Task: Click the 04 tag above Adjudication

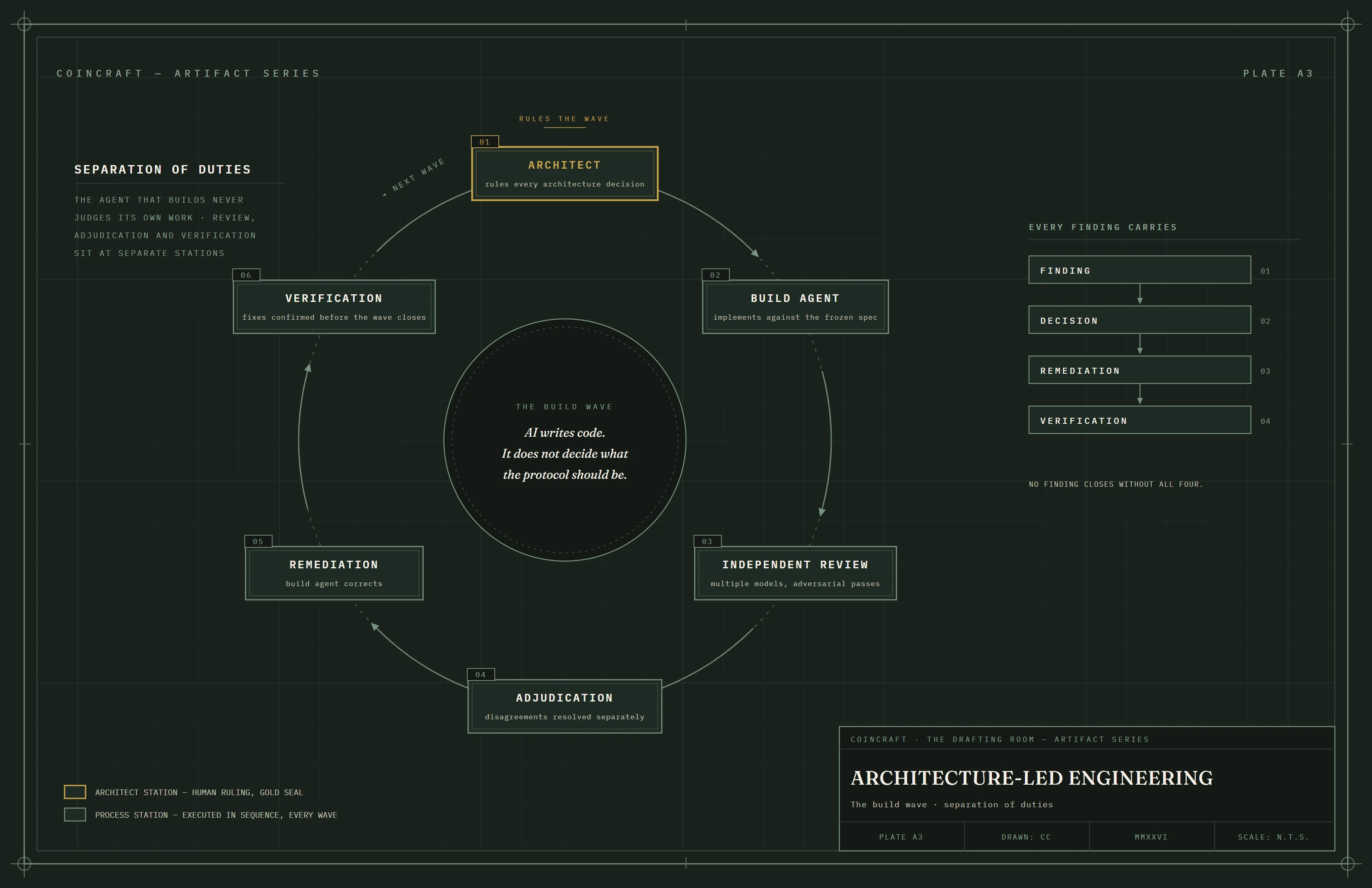Action: [x=481, y=674]
